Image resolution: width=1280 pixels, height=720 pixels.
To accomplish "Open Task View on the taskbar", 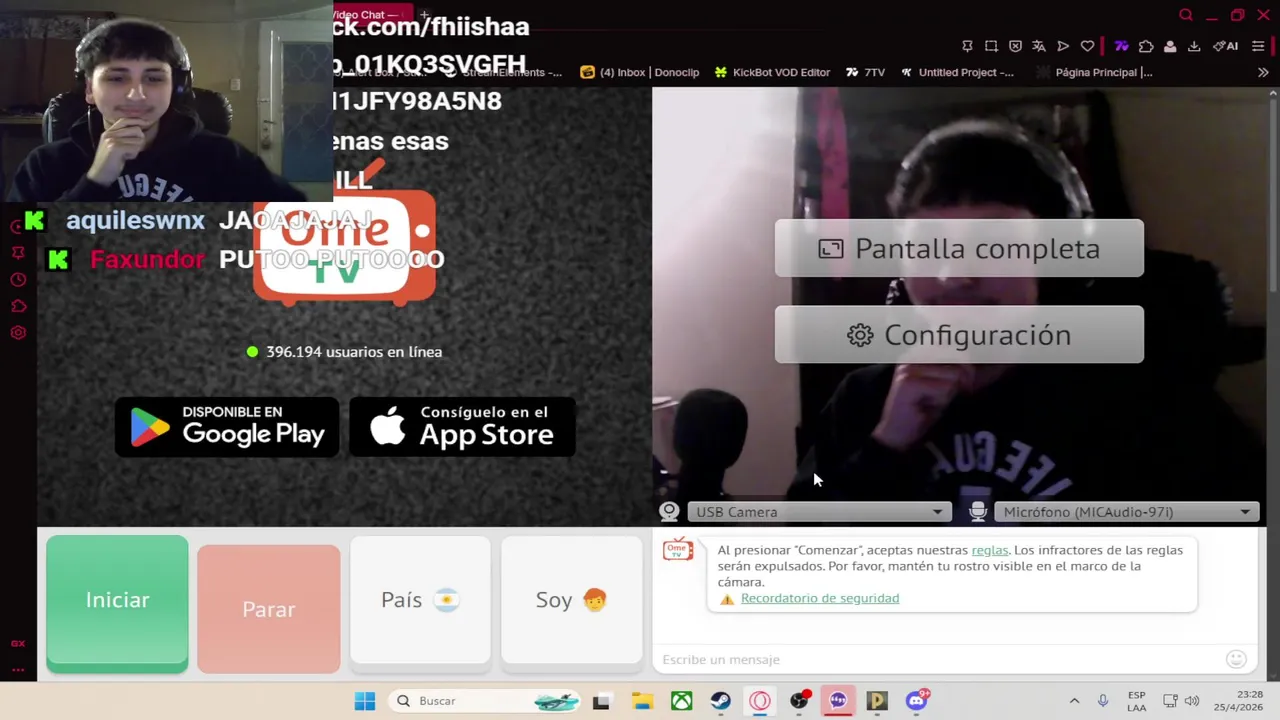I will coord(601,701).
